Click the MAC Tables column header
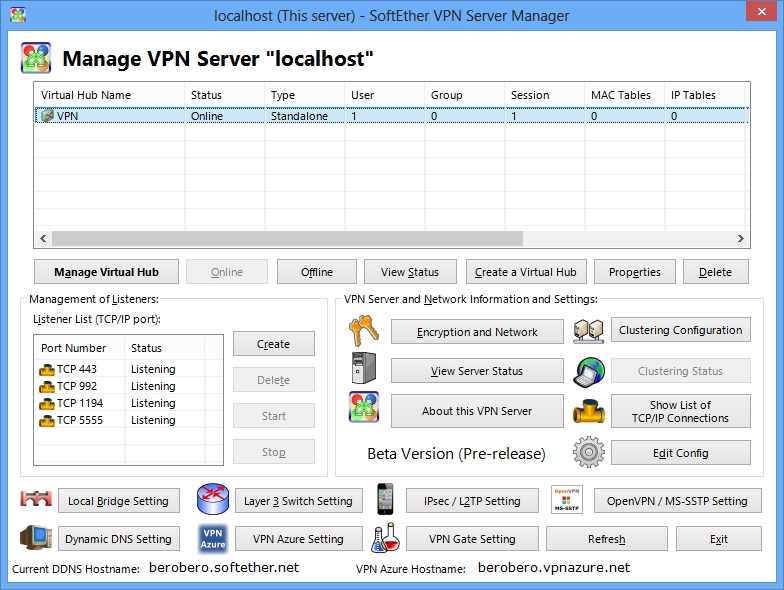 coord(624,95)
